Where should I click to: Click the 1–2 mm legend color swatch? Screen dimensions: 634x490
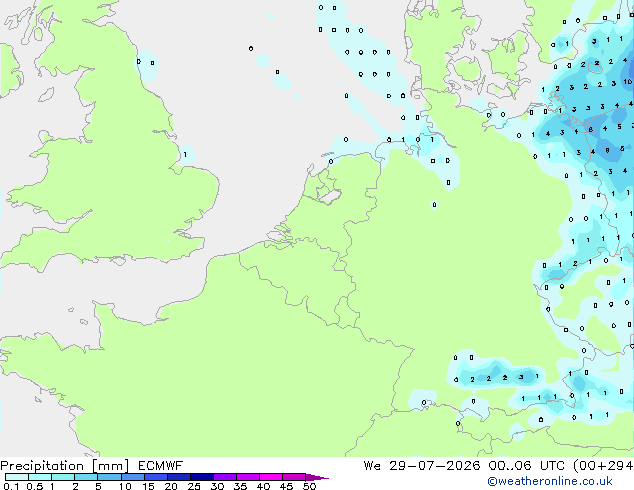click(63, 477)
